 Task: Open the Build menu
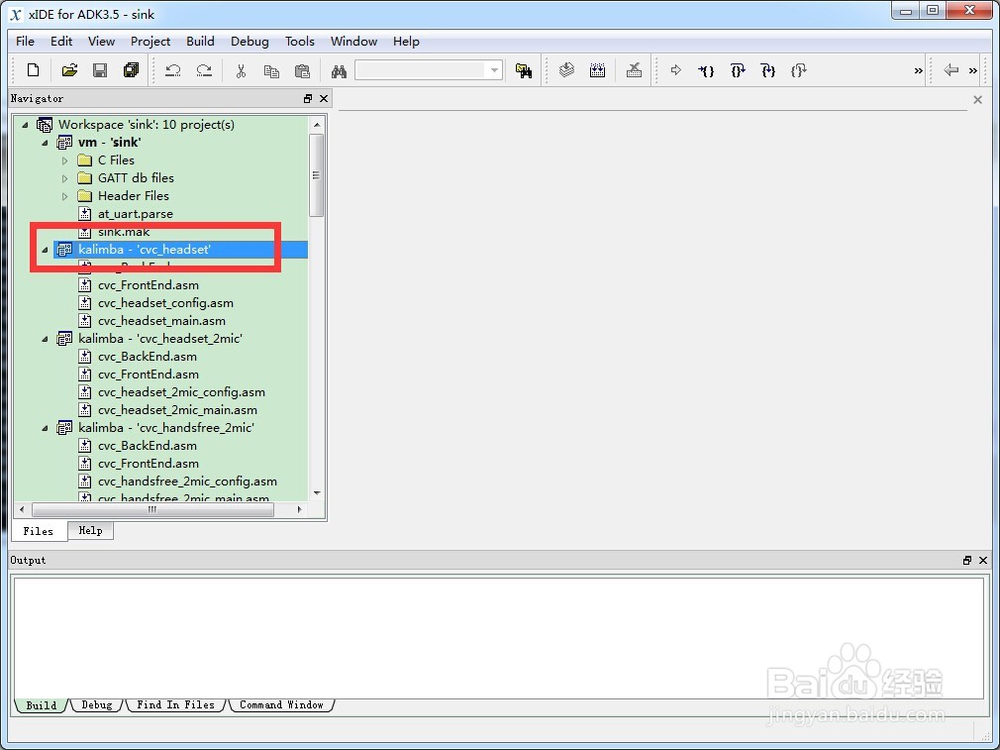(x=200, y=41)
